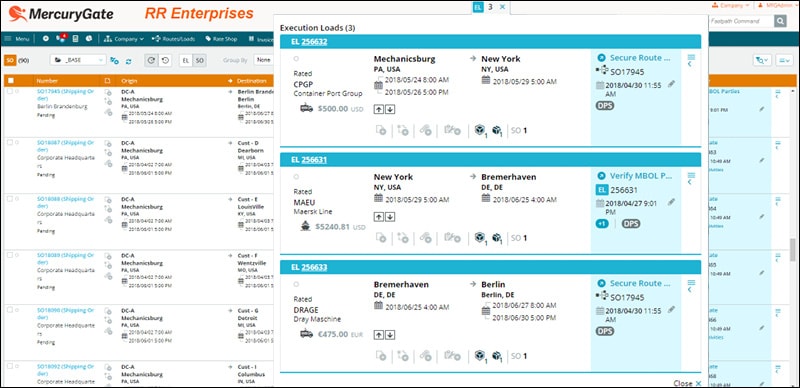The height and width of the screenshot is (388, 800).
Task: Check the box for order SO18089
Action: point(10,255)
